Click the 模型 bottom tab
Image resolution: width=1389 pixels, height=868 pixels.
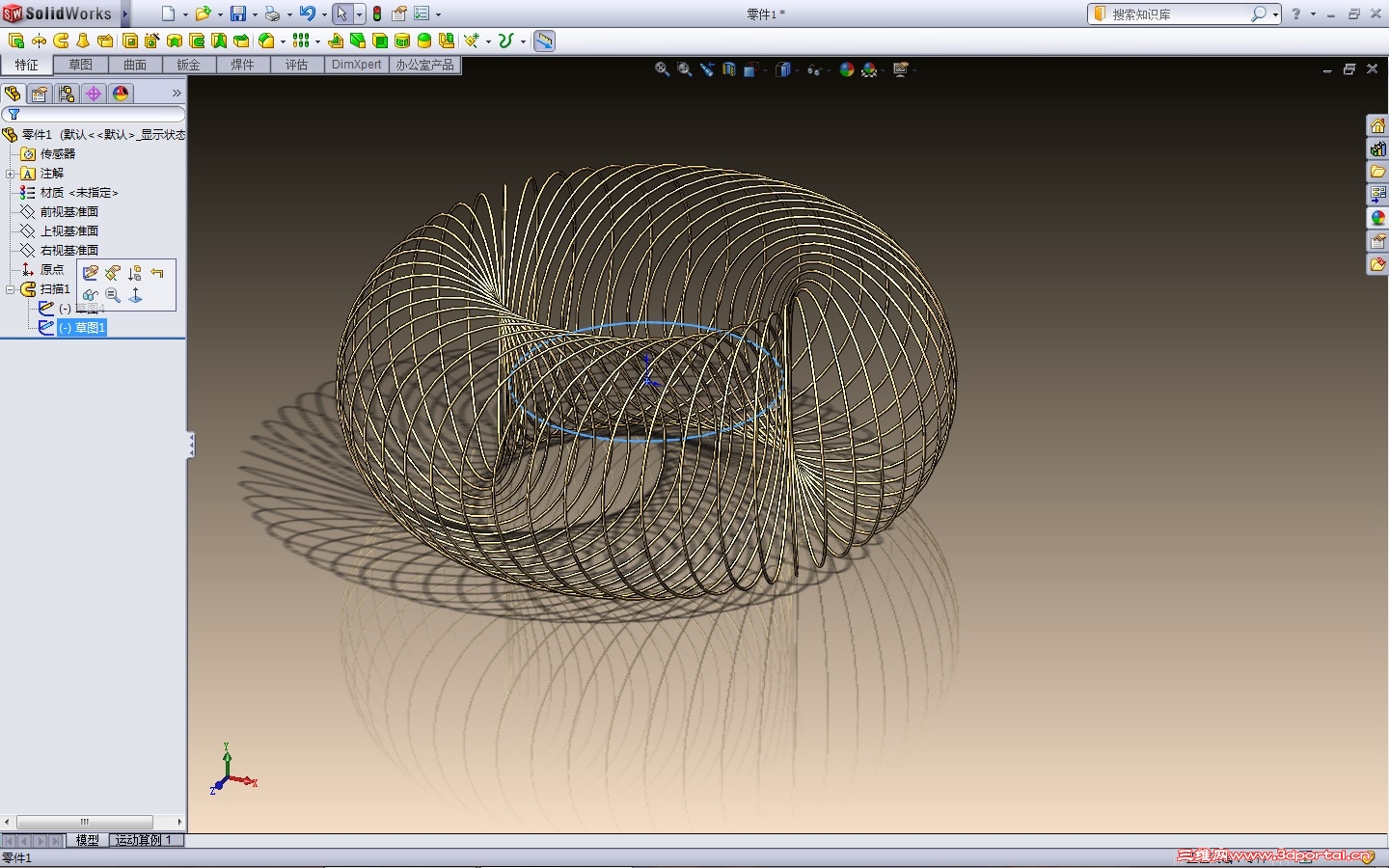(88, 840)
